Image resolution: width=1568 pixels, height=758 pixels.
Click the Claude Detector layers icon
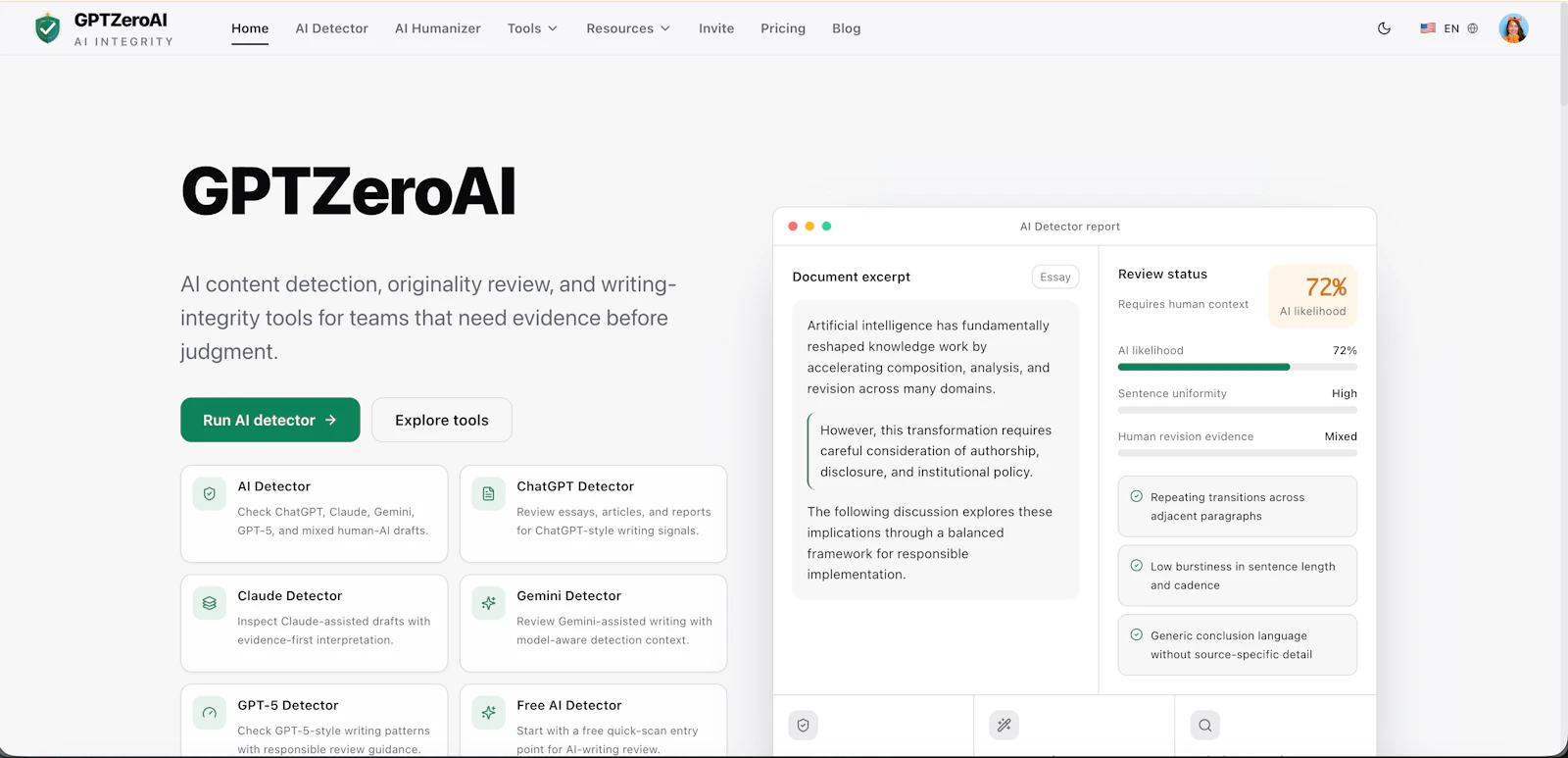209,604
